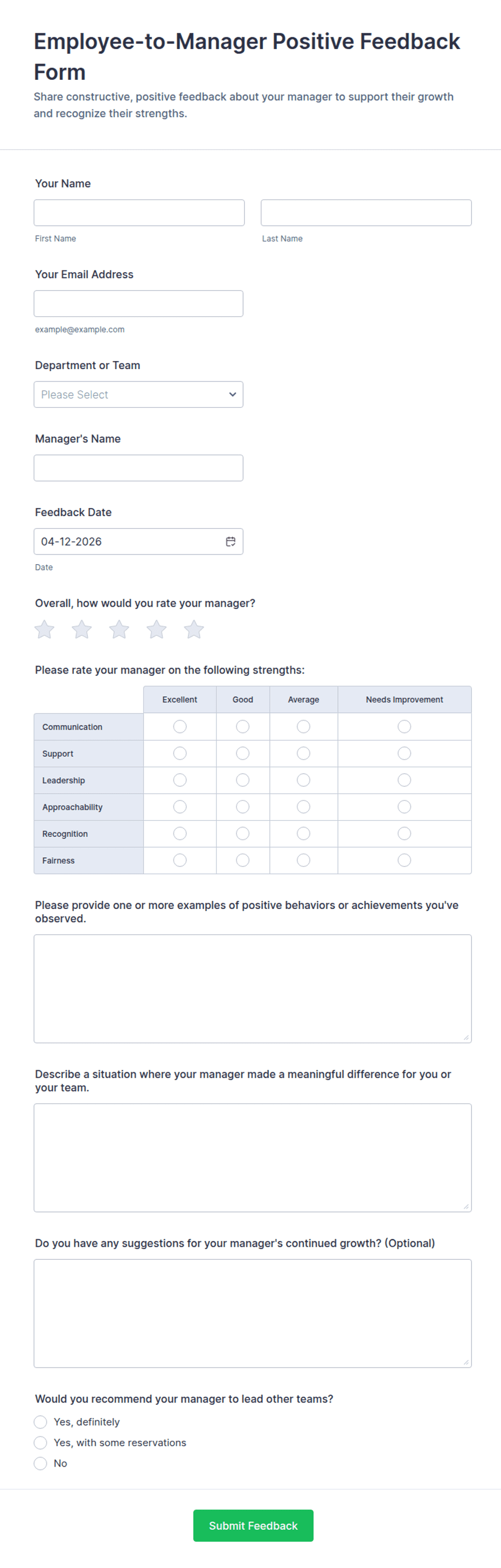Open the Department or Team dropdown
Screen dimensions: 501x1568
(x=138, y=394)
